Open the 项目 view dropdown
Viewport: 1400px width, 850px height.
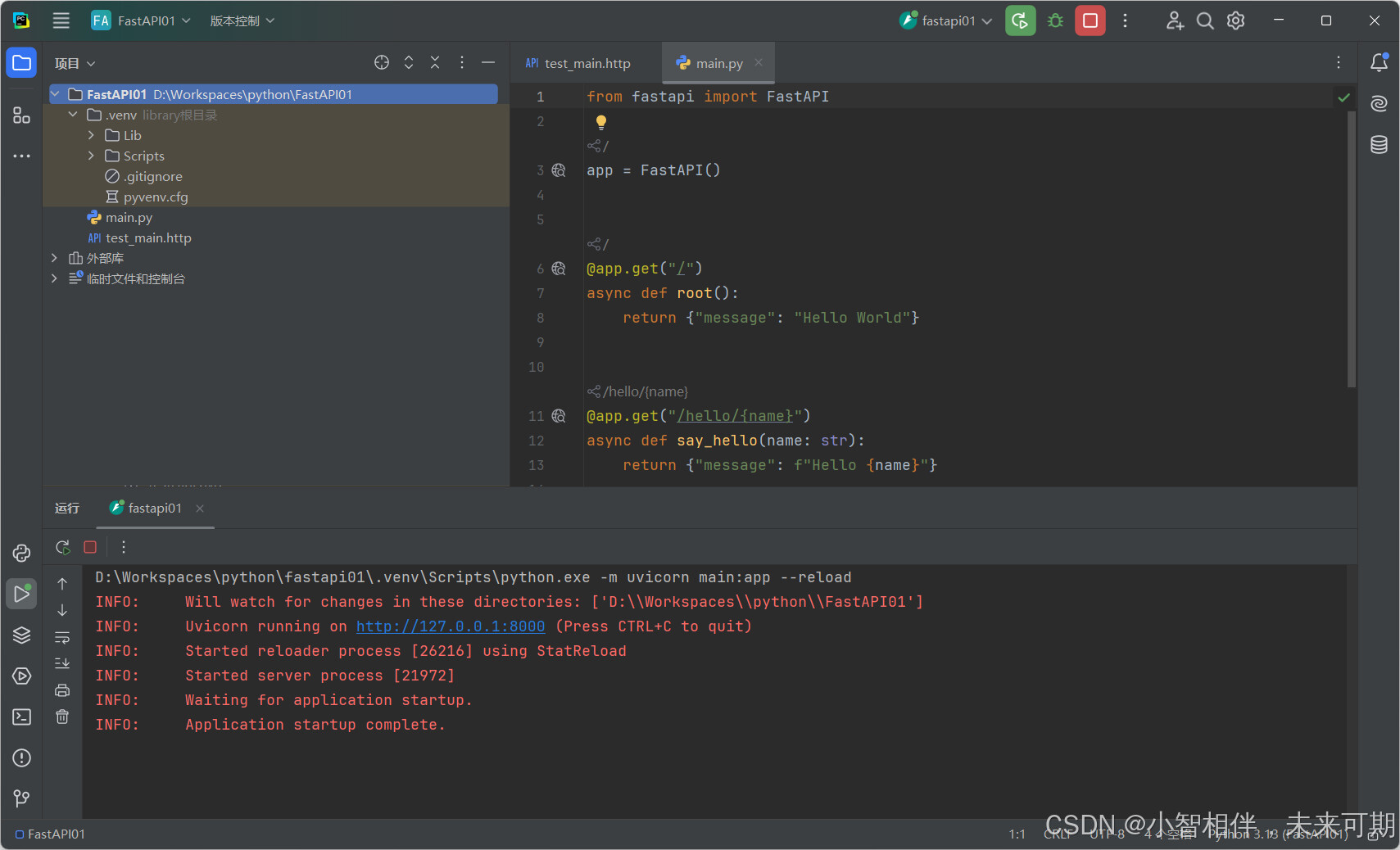click(75, 63)
